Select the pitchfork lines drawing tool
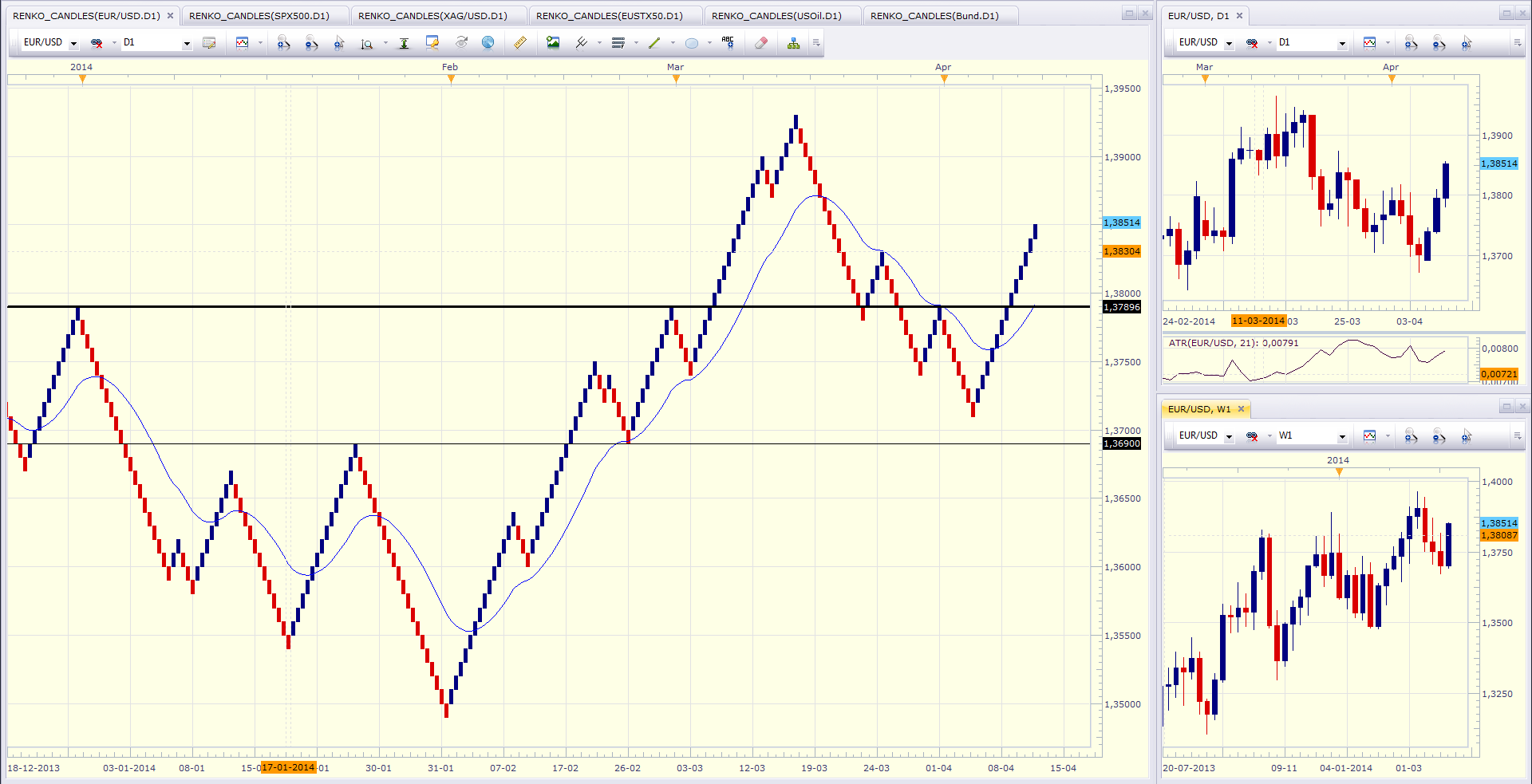Screen dimensions: 1532x784 [x=582, y=43]
